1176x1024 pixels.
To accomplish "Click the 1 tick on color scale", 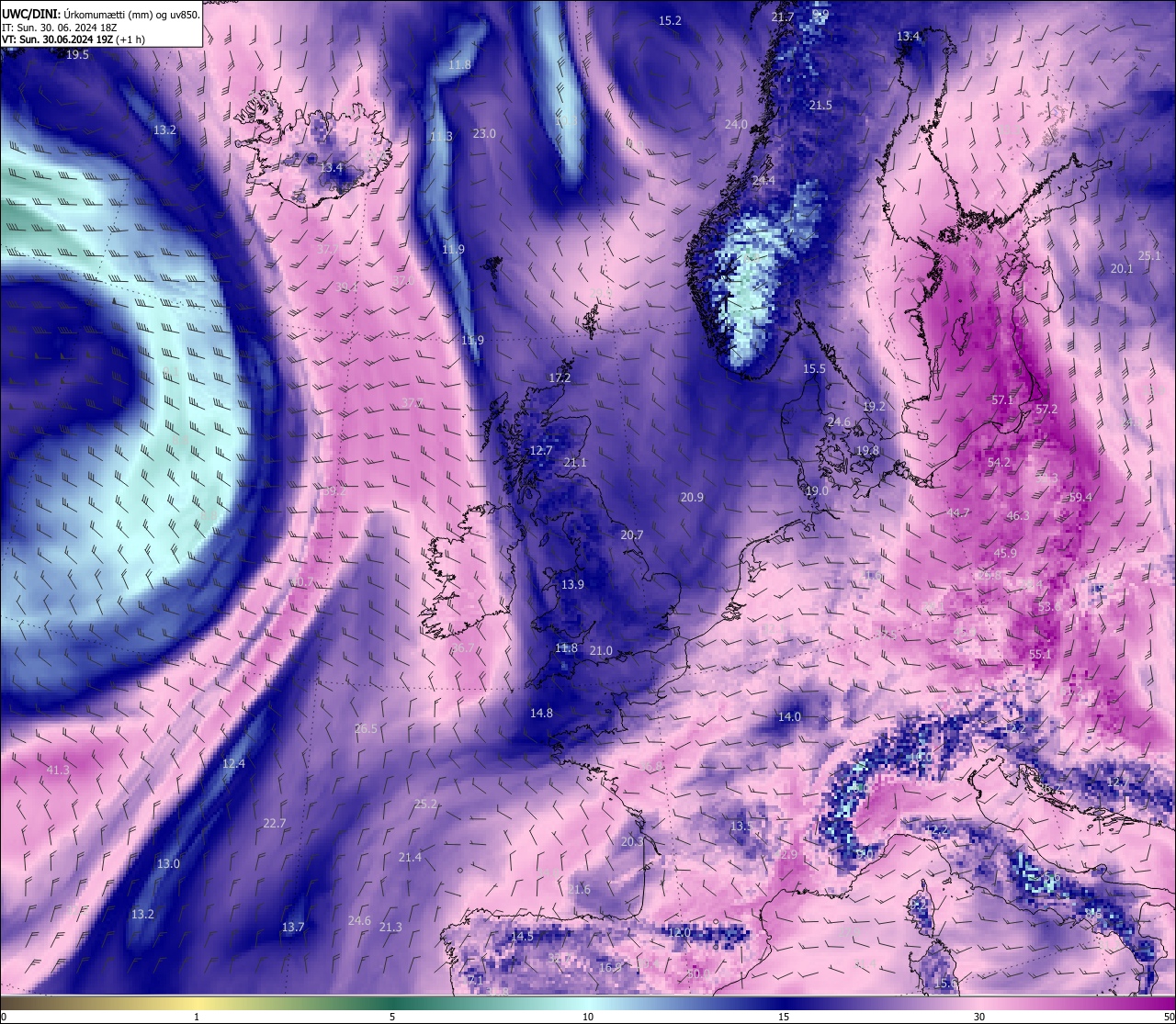I will click(197, 1017).
